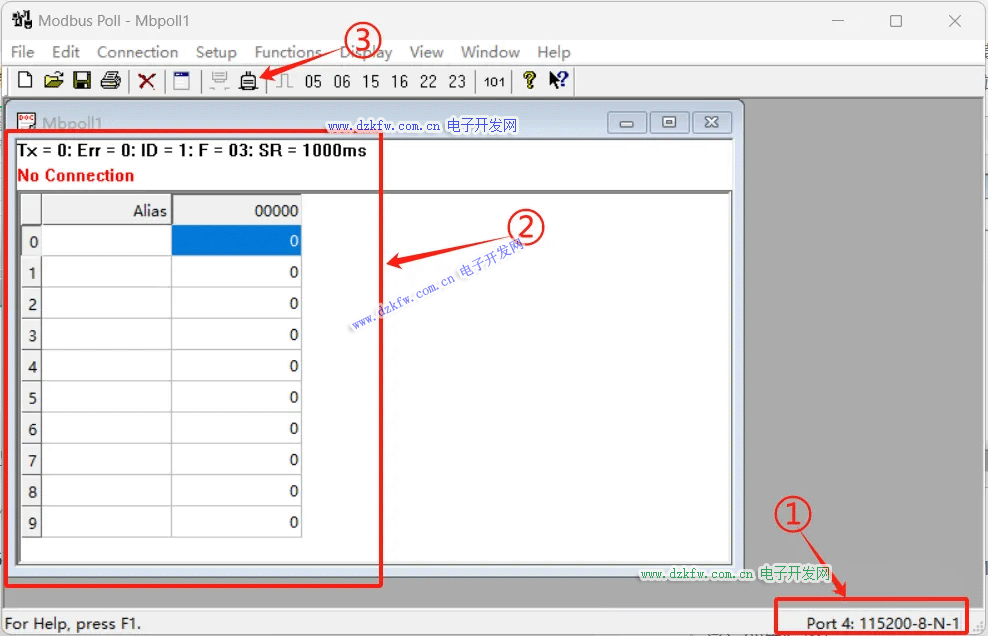The image size is (988, 636).
Task: Click the 101 toolbar button
Action: coord(494,81)
